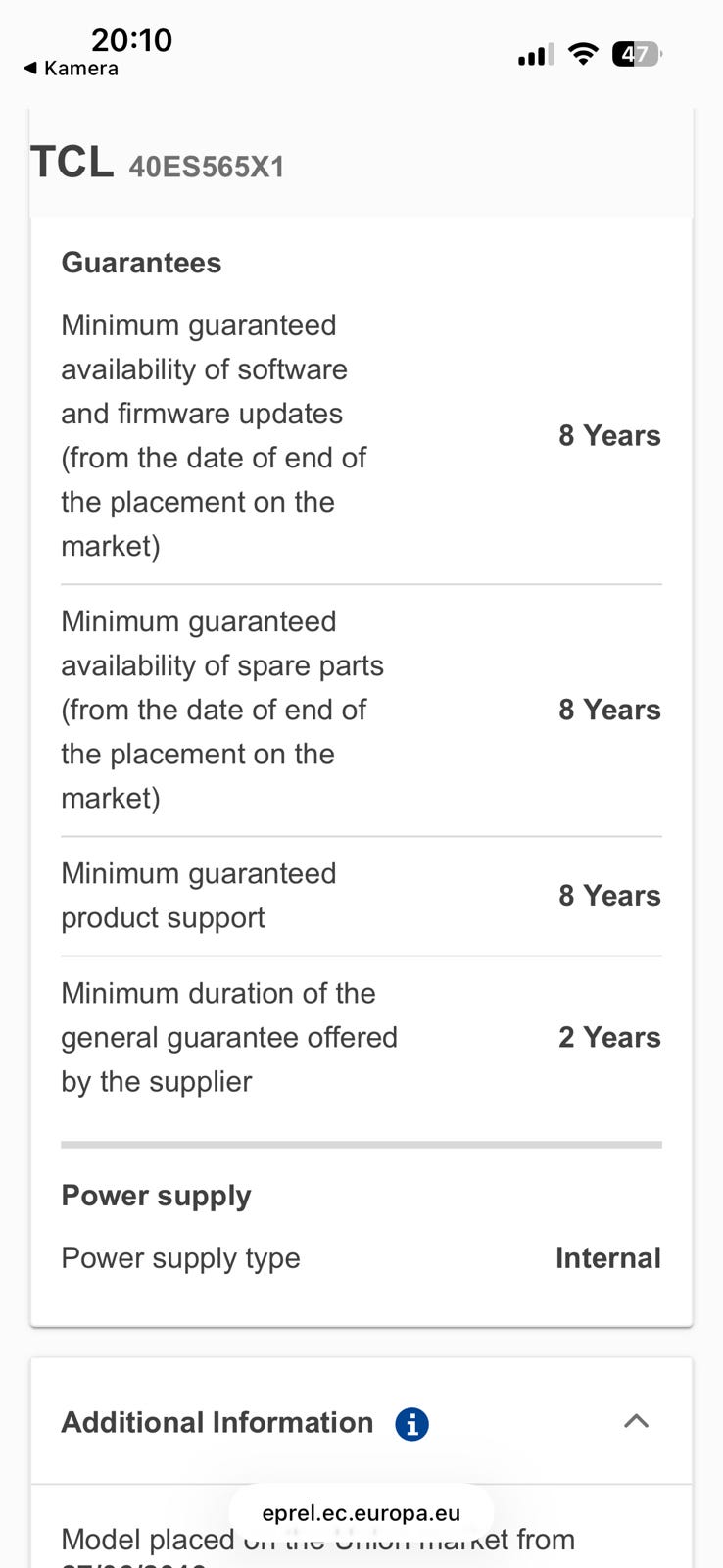Tap the spare parts availability row
The width and height of the screenshot is (723, 1568).
361,710
